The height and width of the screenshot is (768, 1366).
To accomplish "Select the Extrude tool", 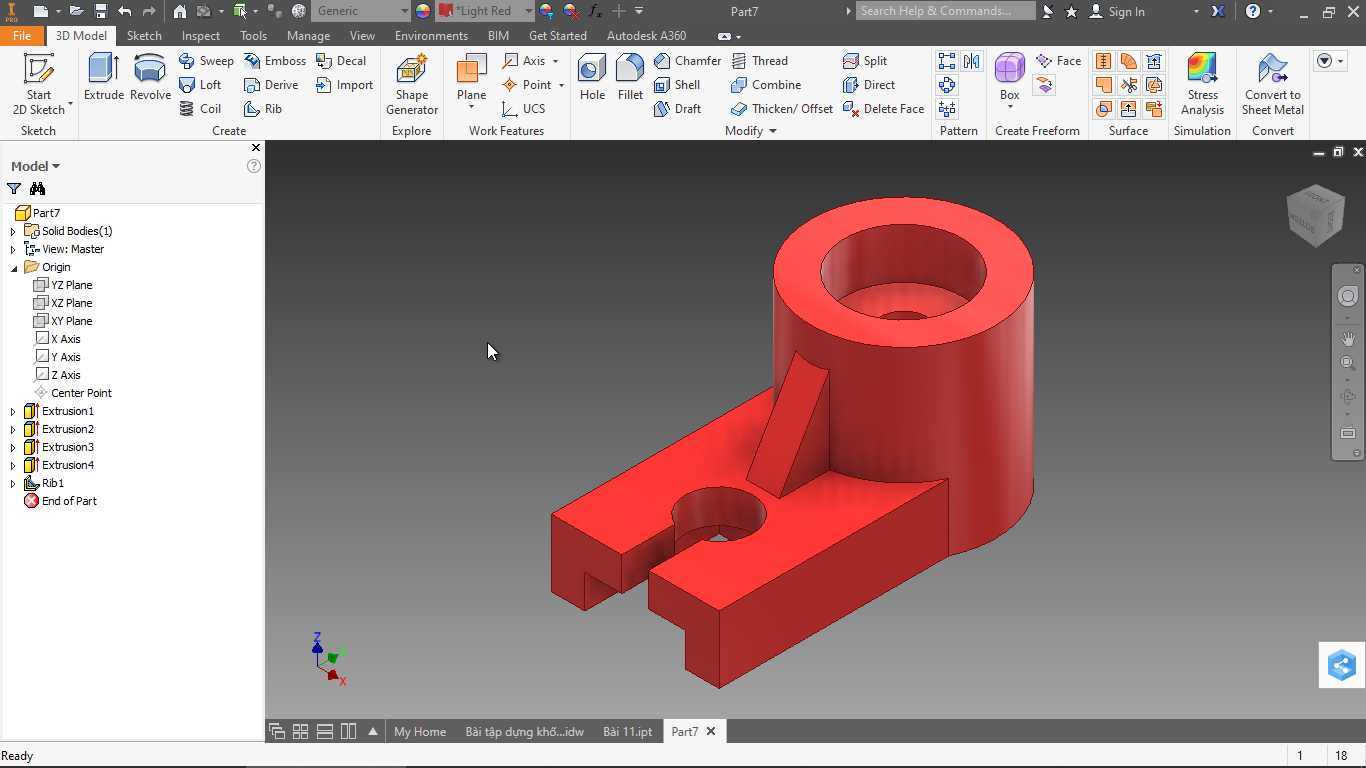I will [104, 78].
